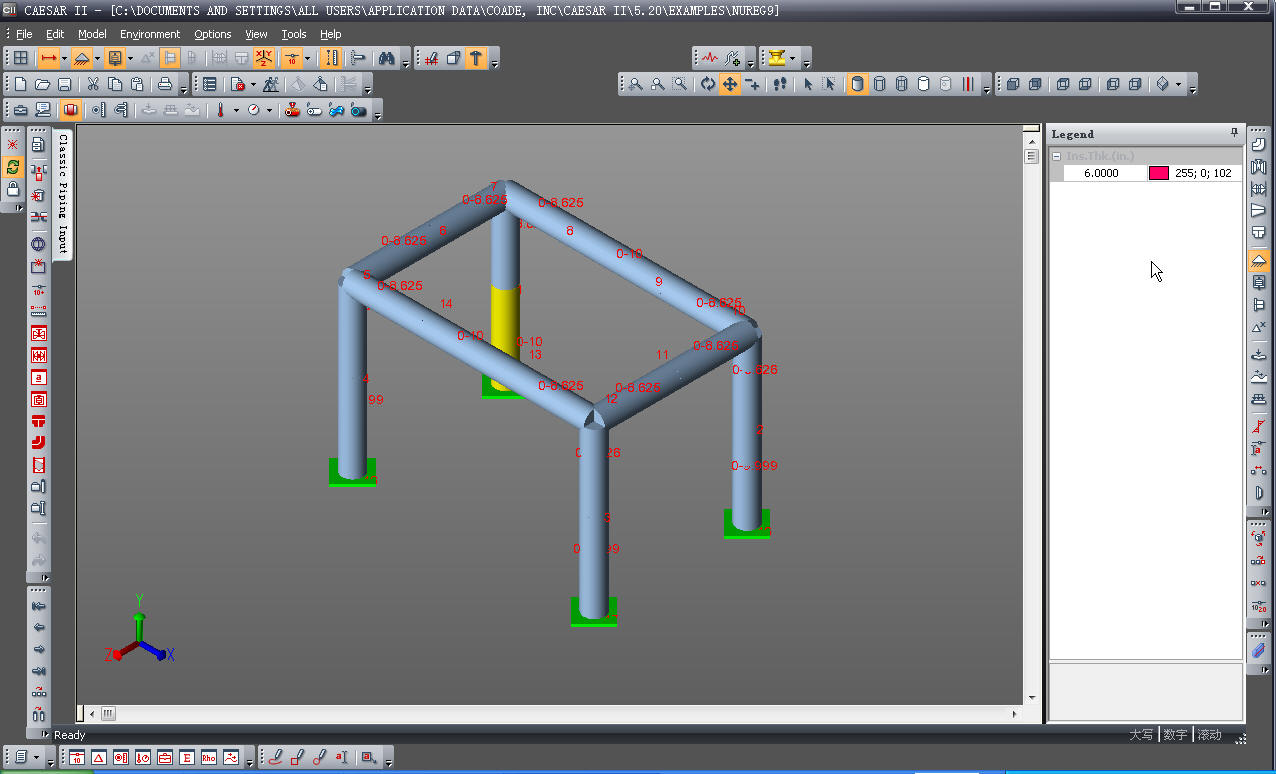Toggle the highlighted ruler display icon
Screen dimensions: 1276x774
pos(331,58)
